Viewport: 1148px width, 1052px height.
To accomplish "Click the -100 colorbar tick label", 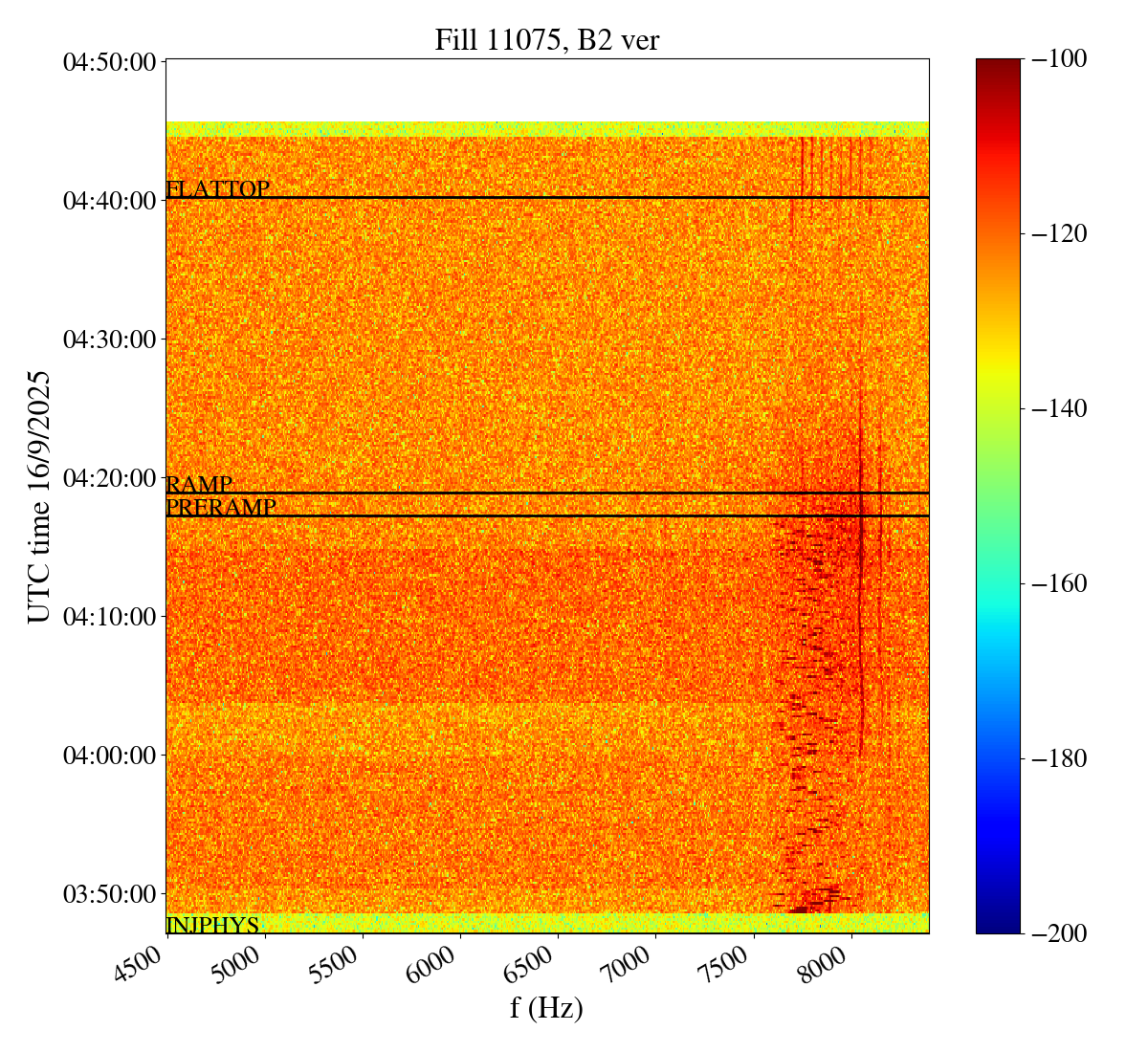I will [x=1055, y=59].
